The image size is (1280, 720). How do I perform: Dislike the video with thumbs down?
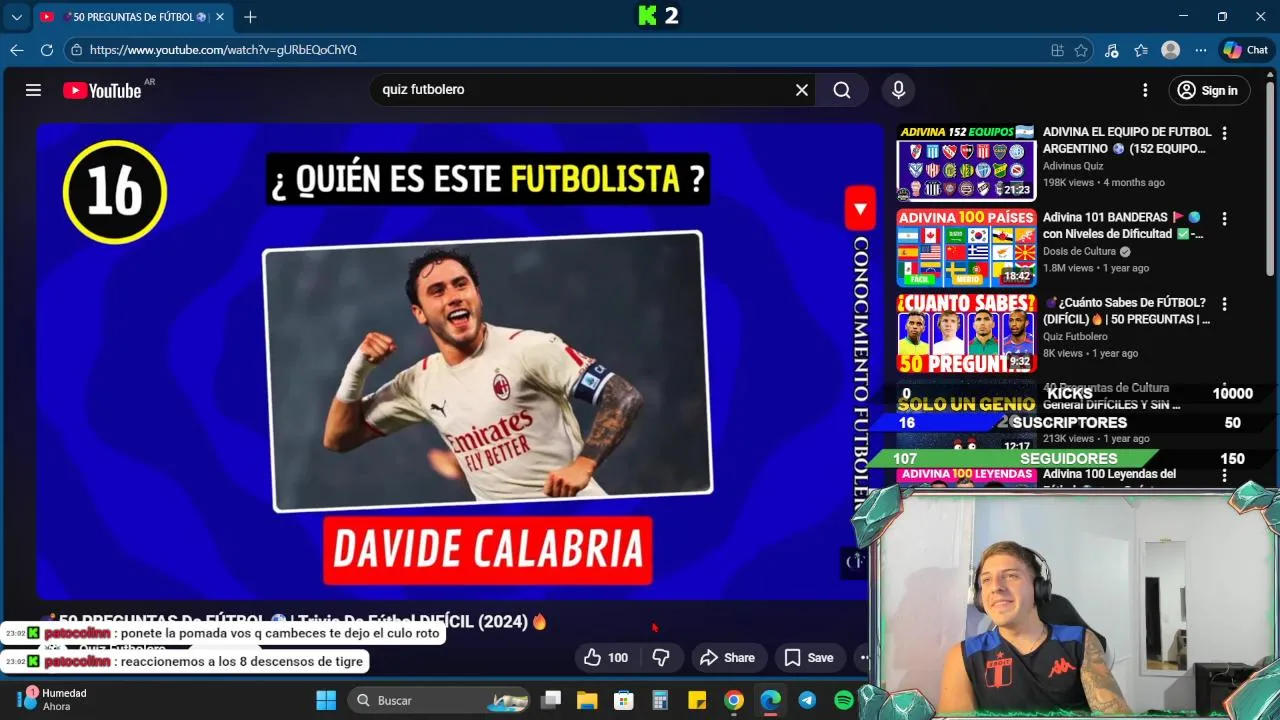(661, 657)
